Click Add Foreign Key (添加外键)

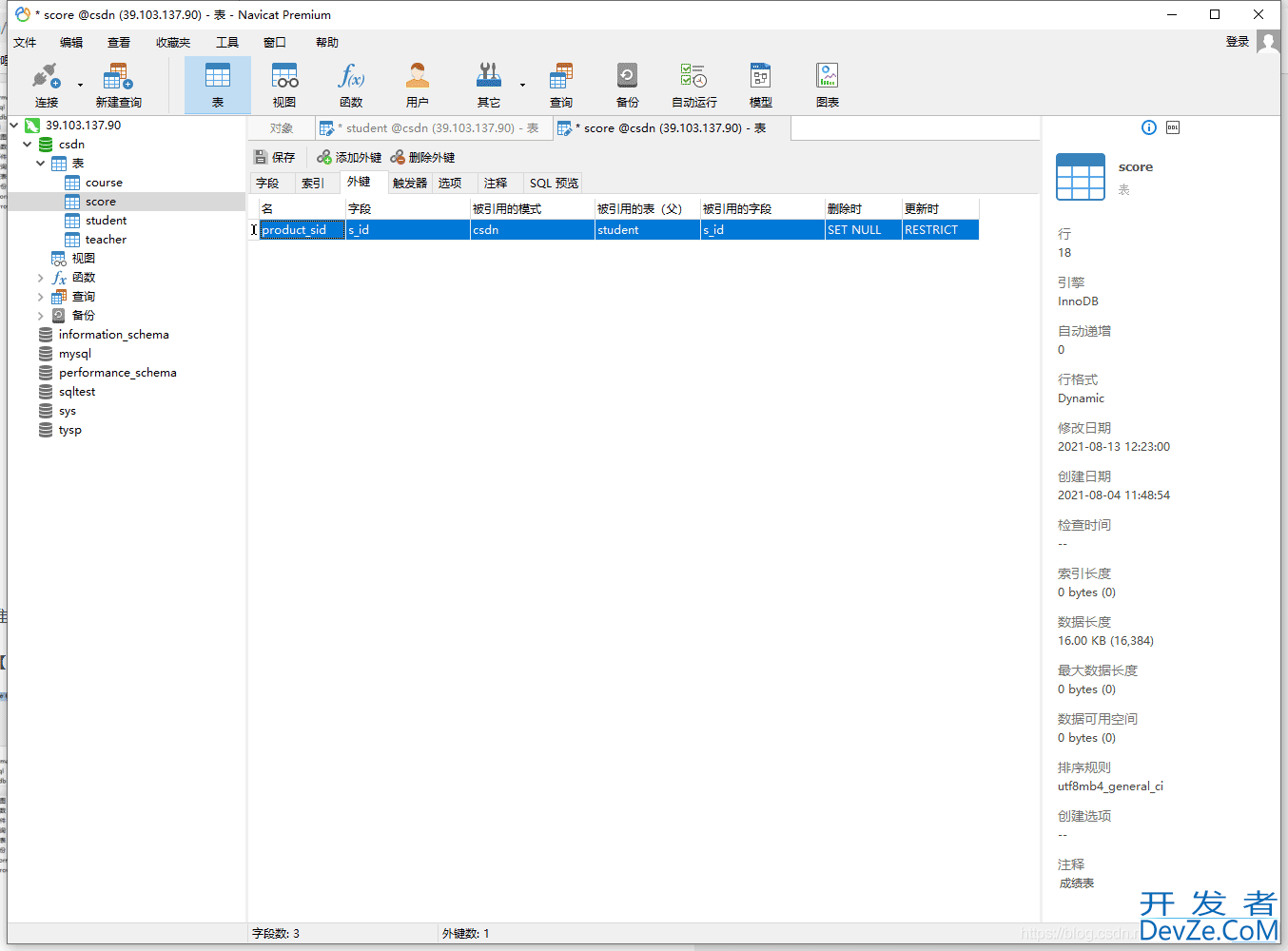(x=349, y=157)
